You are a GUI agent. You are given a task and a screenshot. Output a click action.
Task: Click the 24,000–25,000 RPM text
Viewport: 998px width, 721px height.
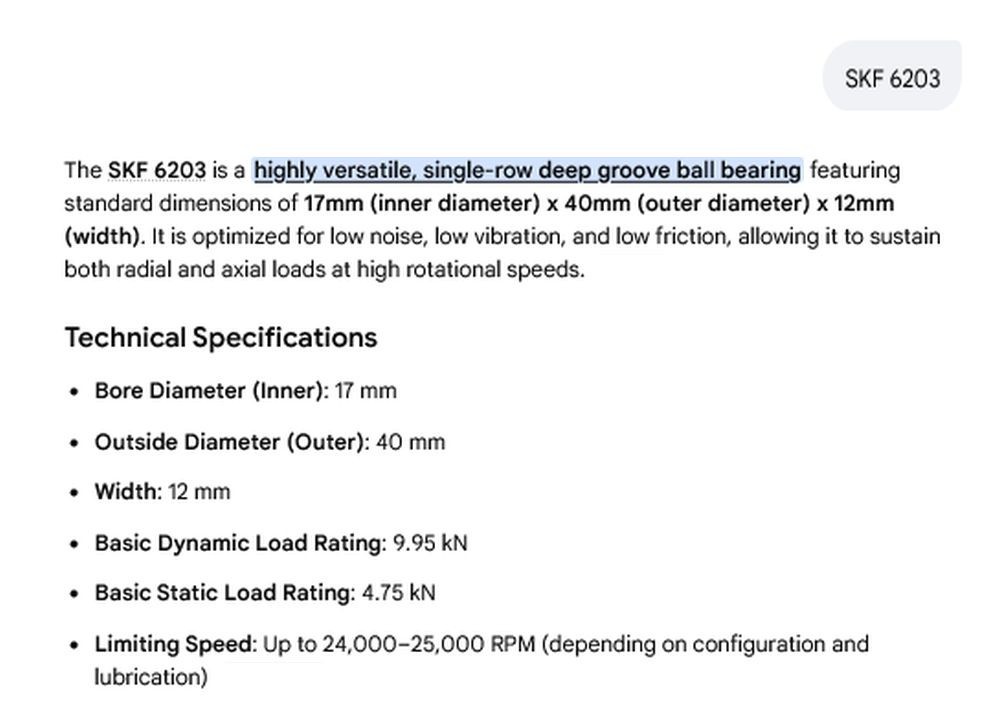click(429, 644)
